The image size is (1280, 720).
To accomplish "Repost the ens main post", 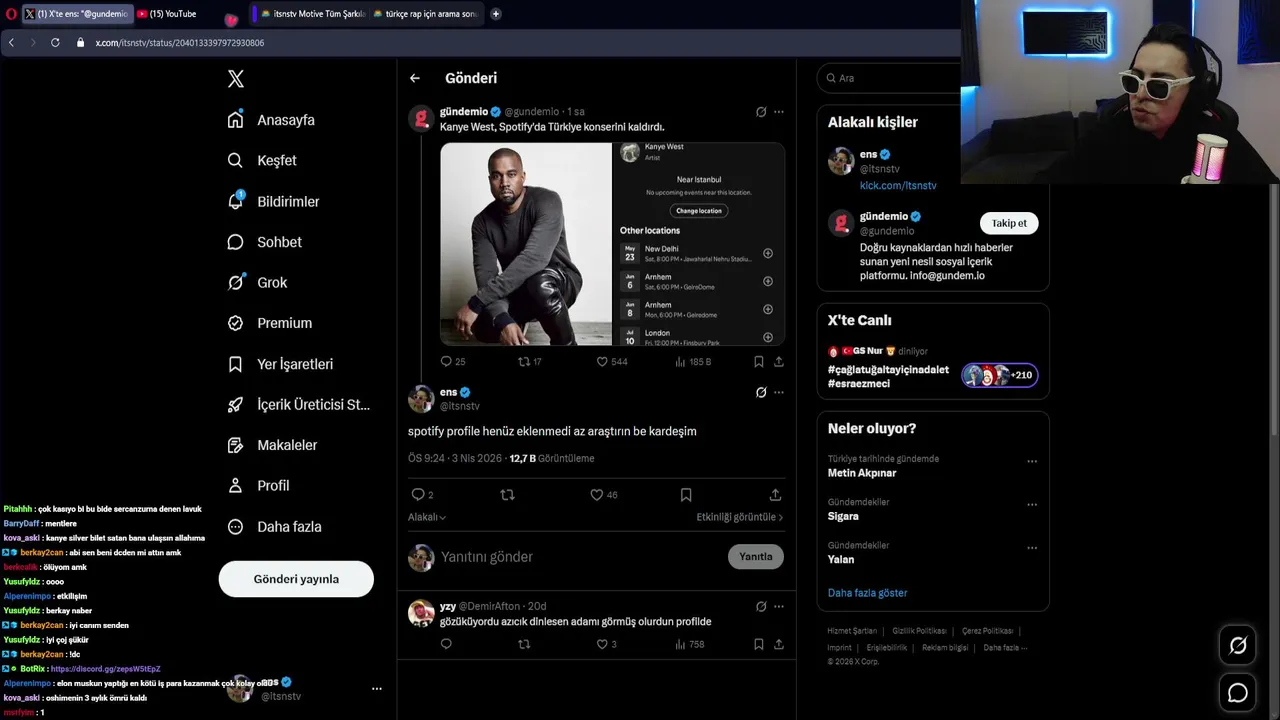I will (507, 495).
